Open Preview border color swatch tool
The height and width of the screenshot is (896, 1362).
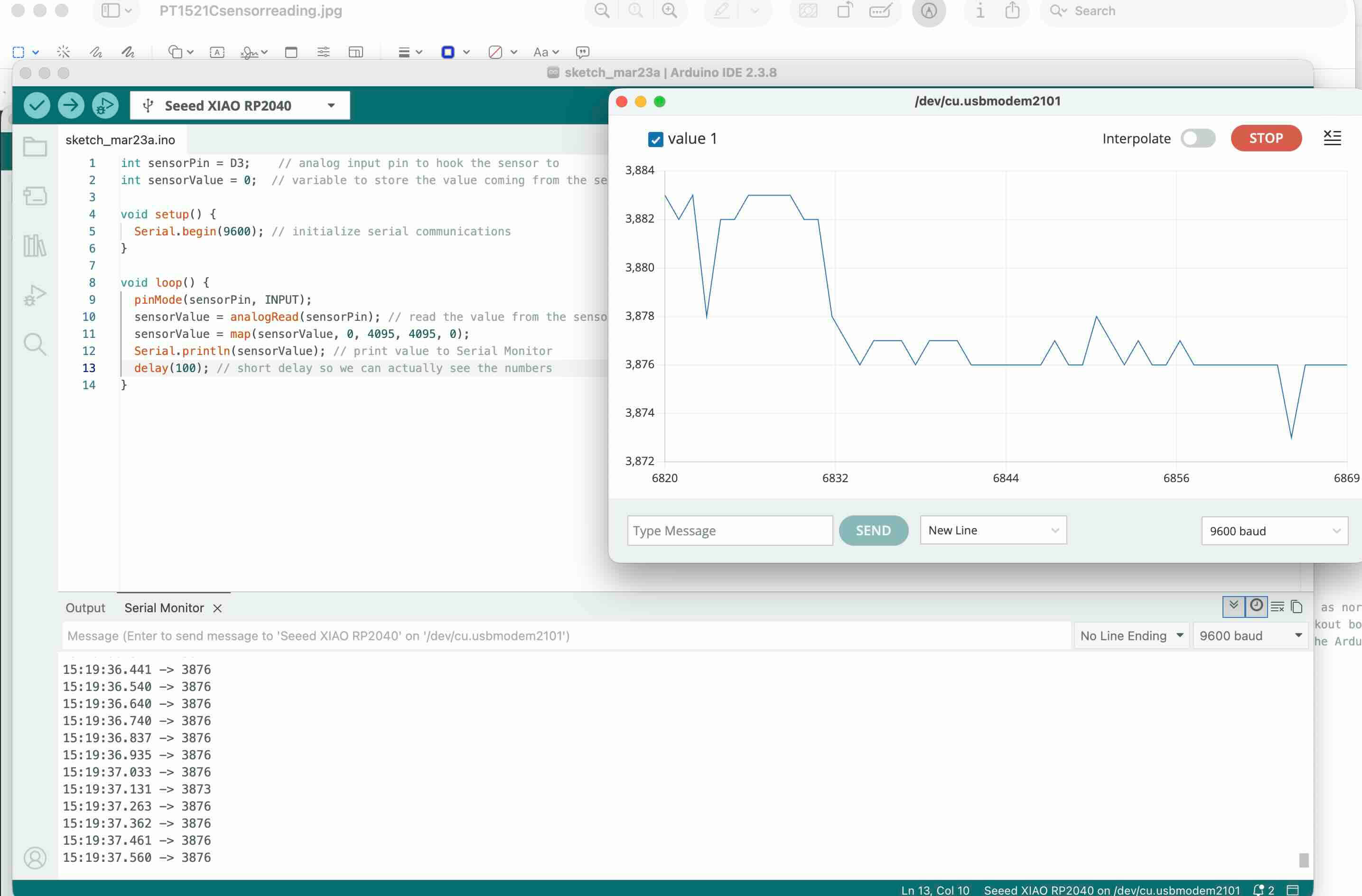pyautogui.click(x=448, y=53)
